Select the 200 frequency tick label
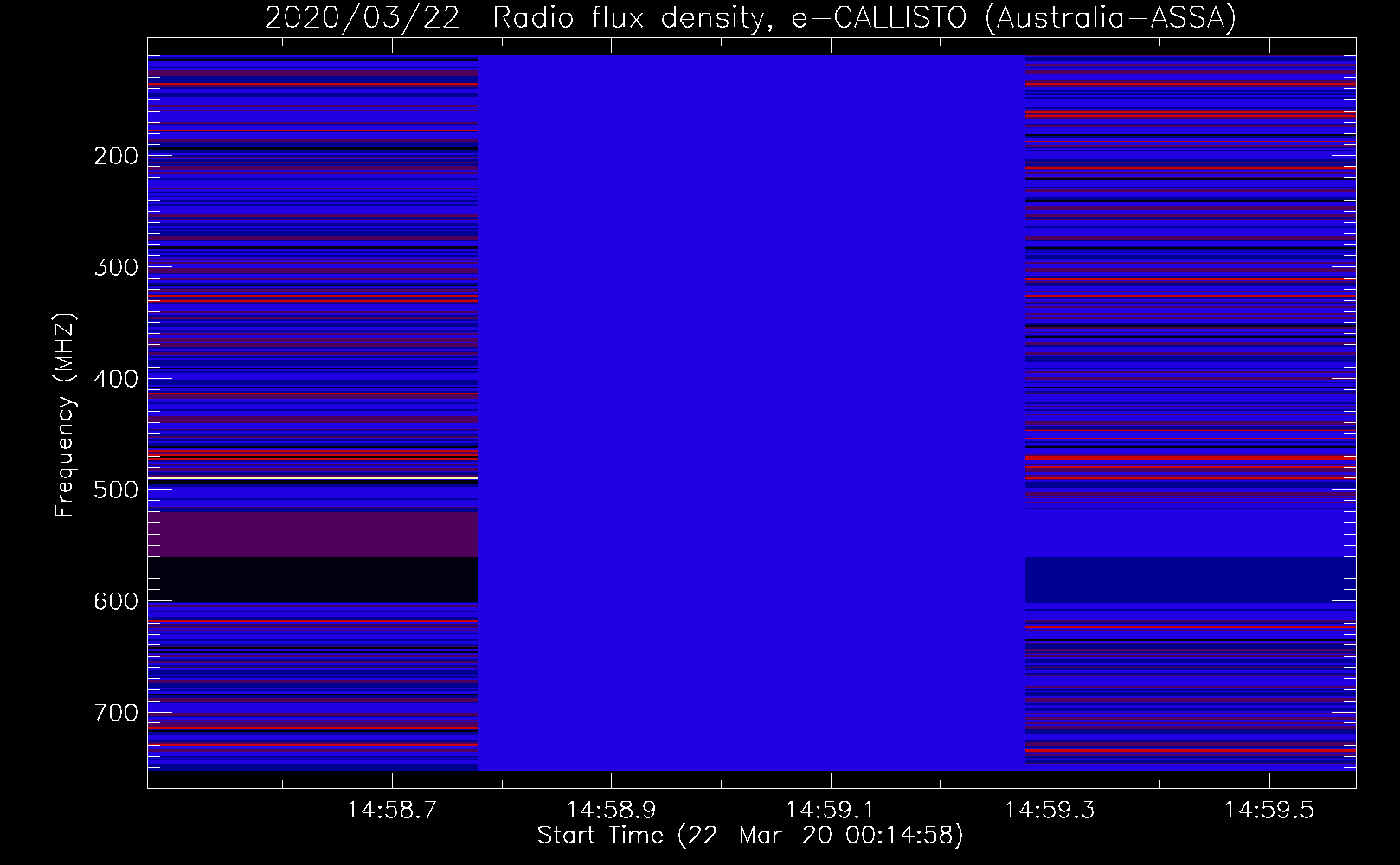This screenshot has height=865, width=1400. (116, 157)
